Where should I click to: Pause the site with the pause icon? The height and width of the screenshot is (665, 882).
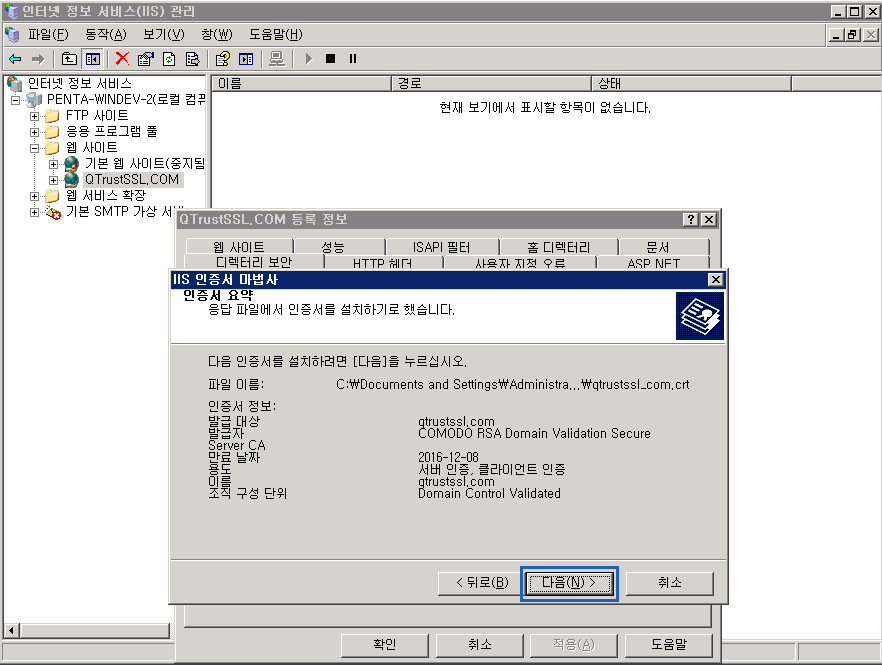coord(353,59)
